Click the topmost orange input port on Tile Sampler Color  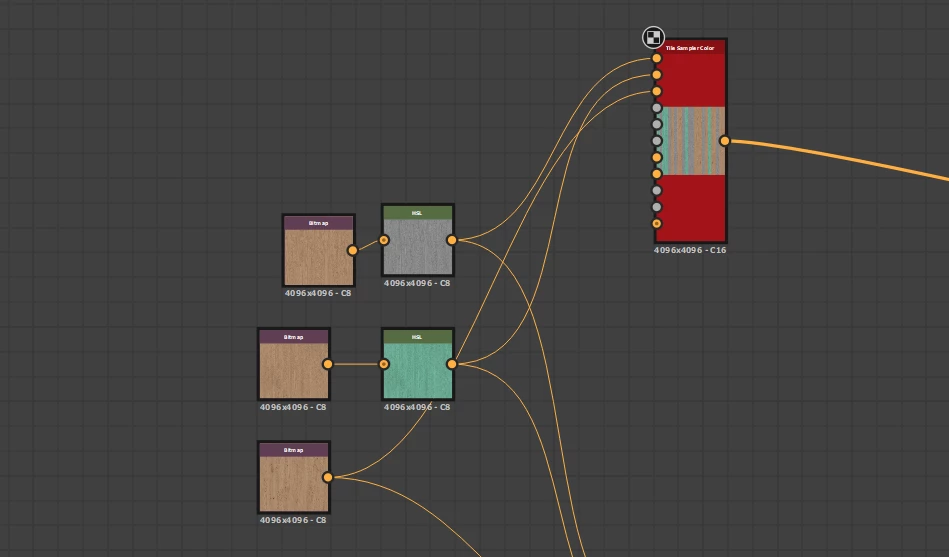(x=657, y=58)
